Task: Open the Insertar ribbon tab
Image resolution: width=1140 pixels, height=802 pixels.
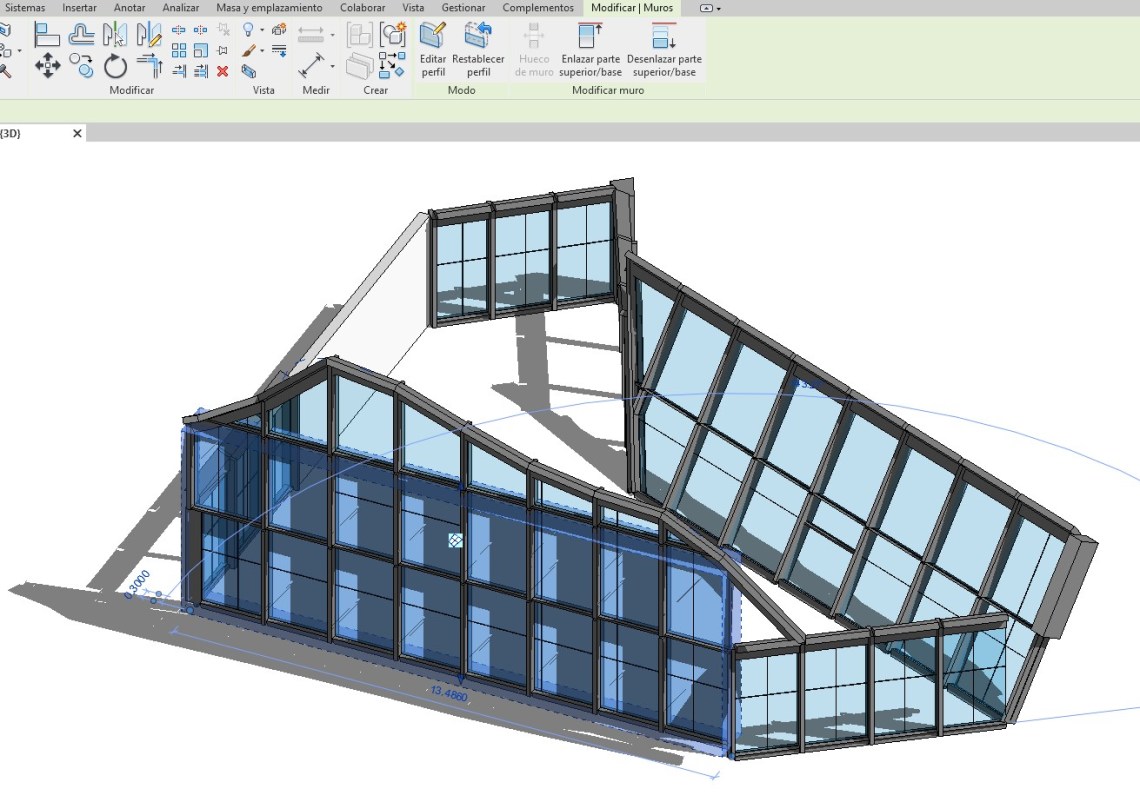Action: tap(79, 8)
